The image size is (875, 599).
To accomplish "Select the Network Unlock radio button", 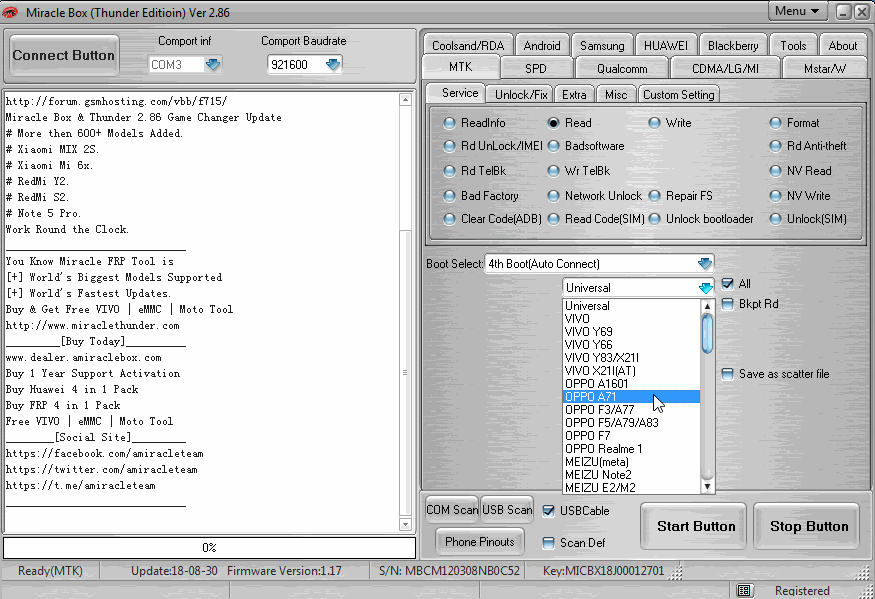I will [x=553, y=196].
